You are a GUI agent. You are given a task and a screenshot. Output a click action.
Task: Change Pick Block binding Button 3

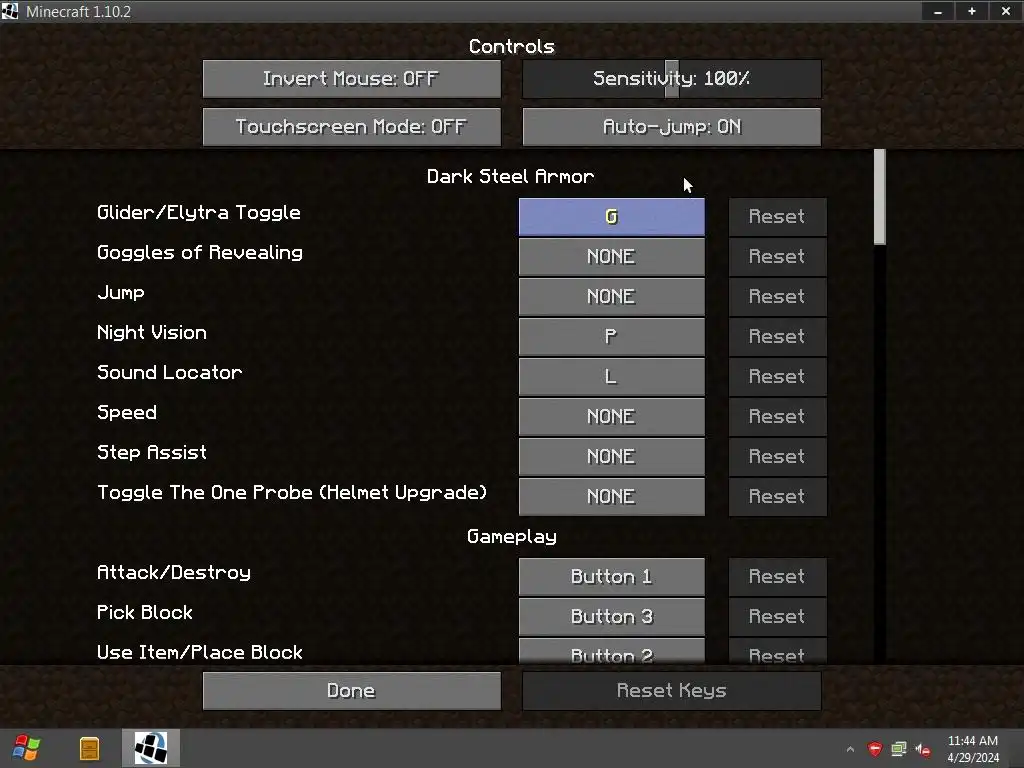(x=611, y=616)
